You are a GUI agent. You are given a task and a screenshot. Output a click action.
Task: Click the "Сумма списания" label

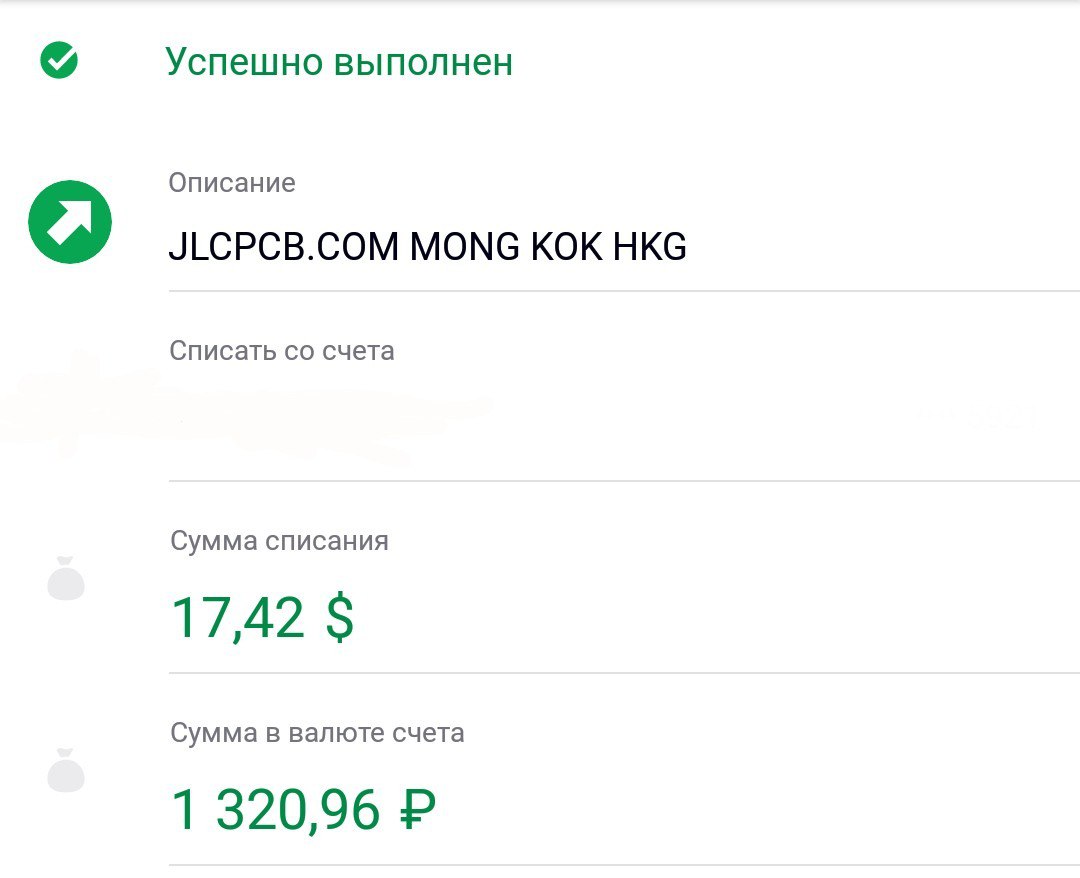pos(279,541)
